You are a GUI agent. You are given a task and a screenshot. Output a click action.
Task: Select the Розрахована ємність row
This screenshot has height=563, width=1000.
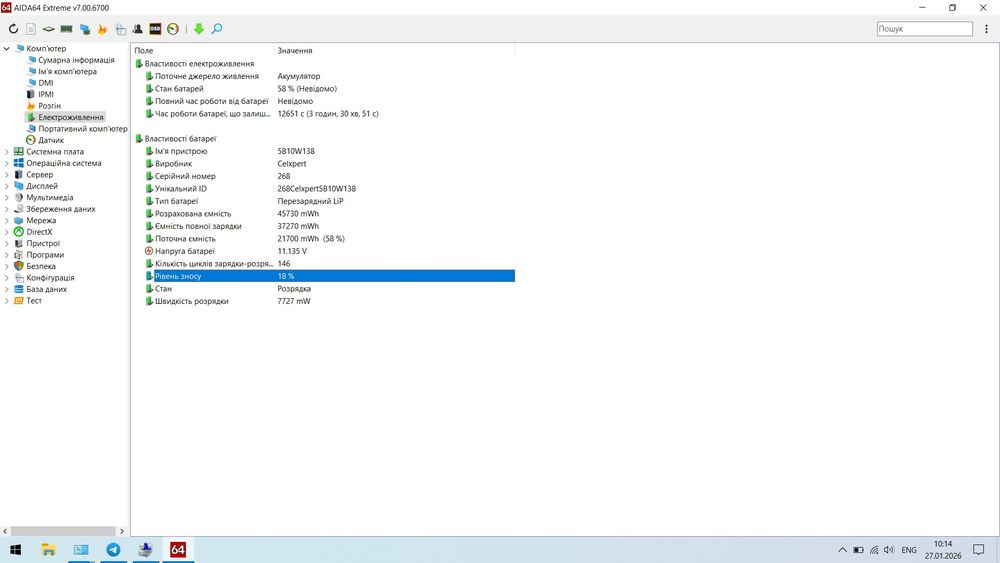tap(324, 214)
